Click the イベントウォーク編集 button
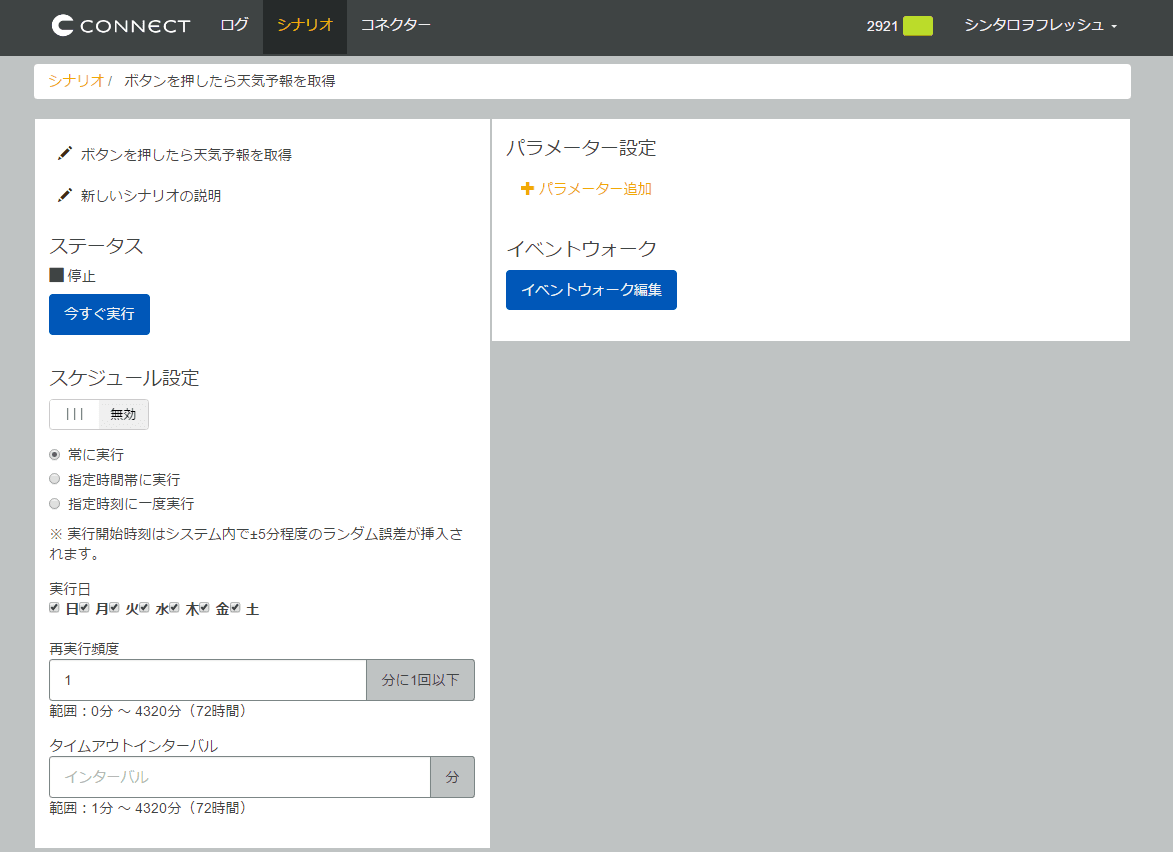Screen dimensions: 1173x852 pos(591,290)
